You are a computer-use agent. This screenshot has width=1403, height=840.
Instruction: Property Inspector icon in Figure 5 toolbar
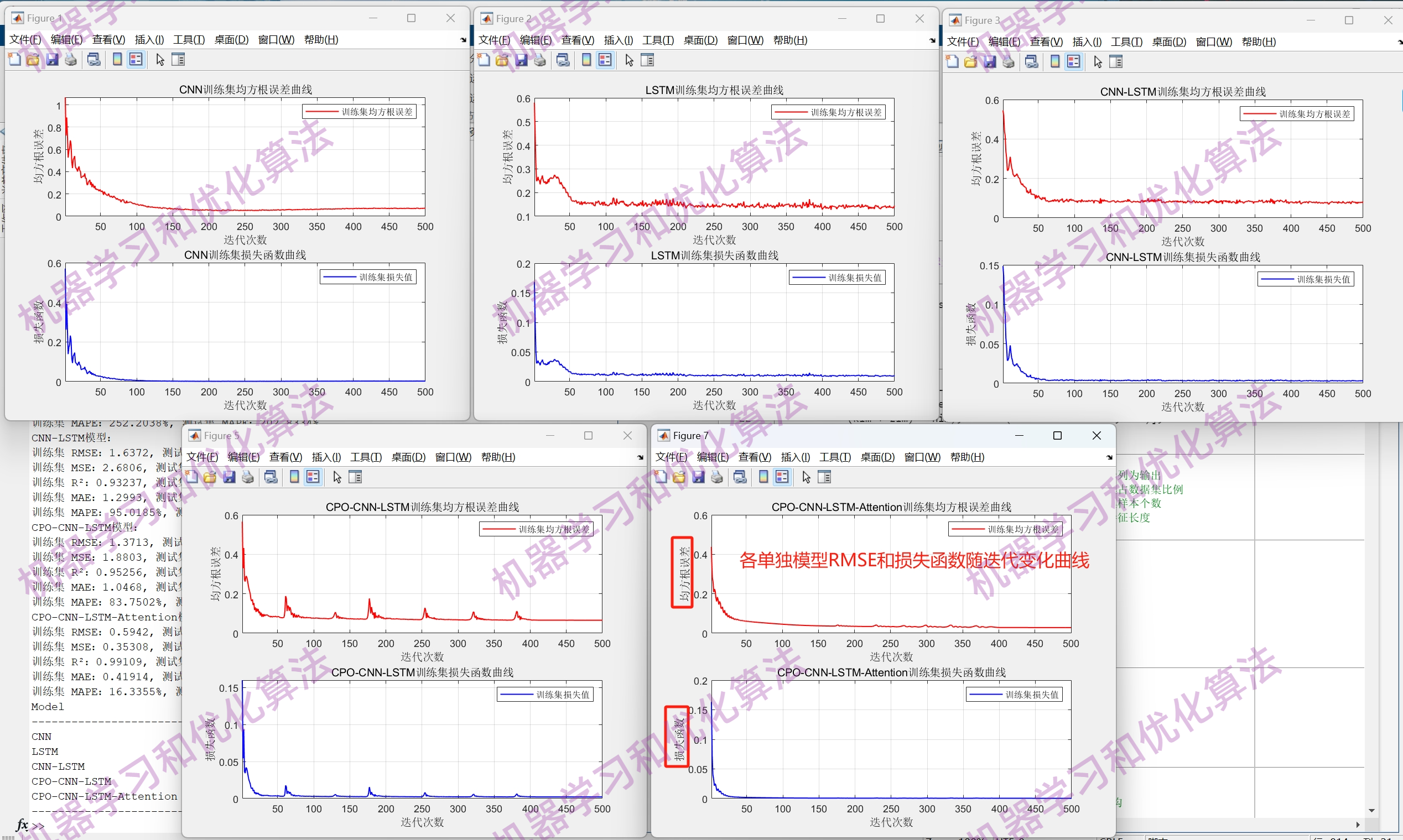coord(356,477)
